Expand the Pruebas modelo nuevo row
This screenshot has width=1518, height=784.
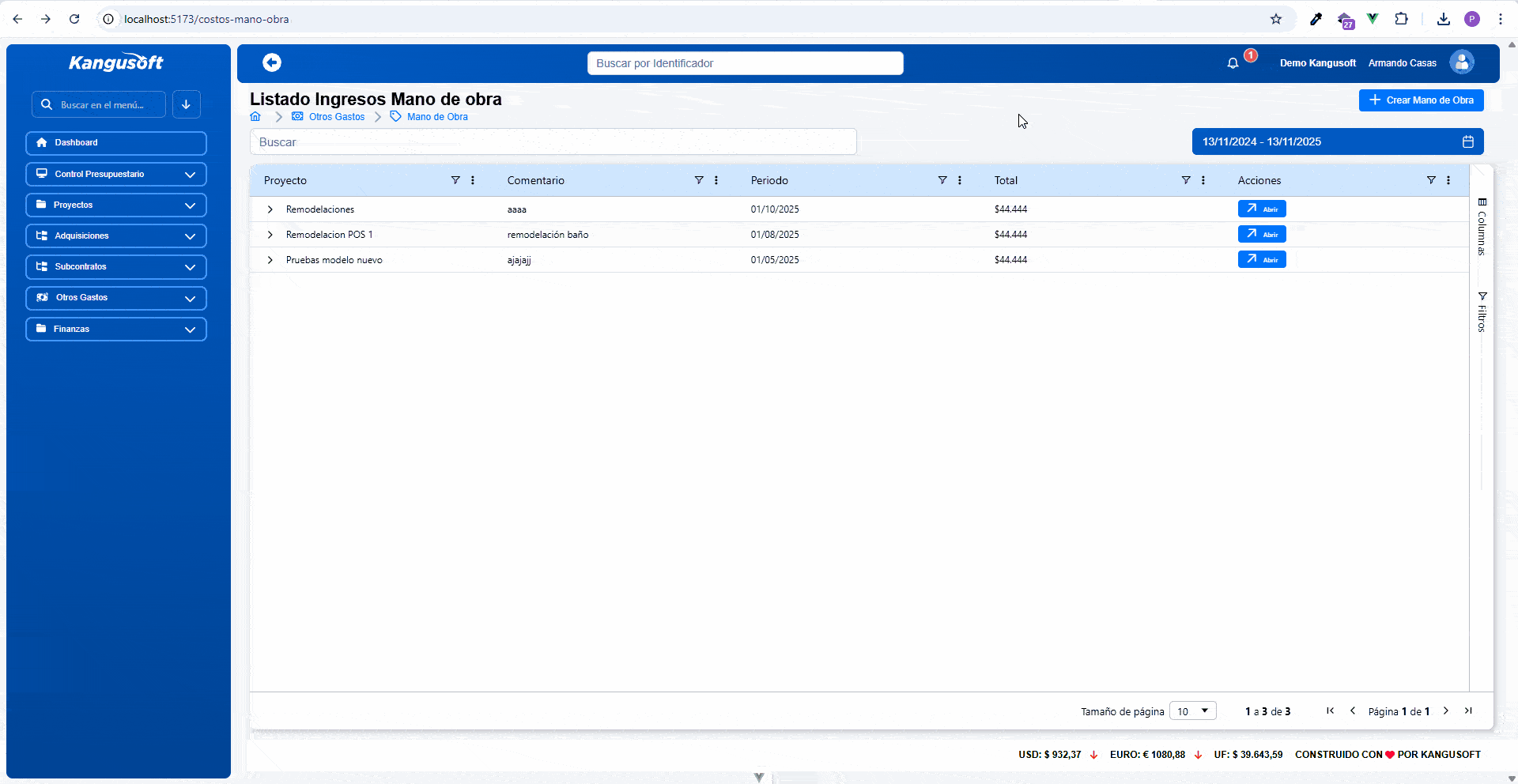point(270,260)
